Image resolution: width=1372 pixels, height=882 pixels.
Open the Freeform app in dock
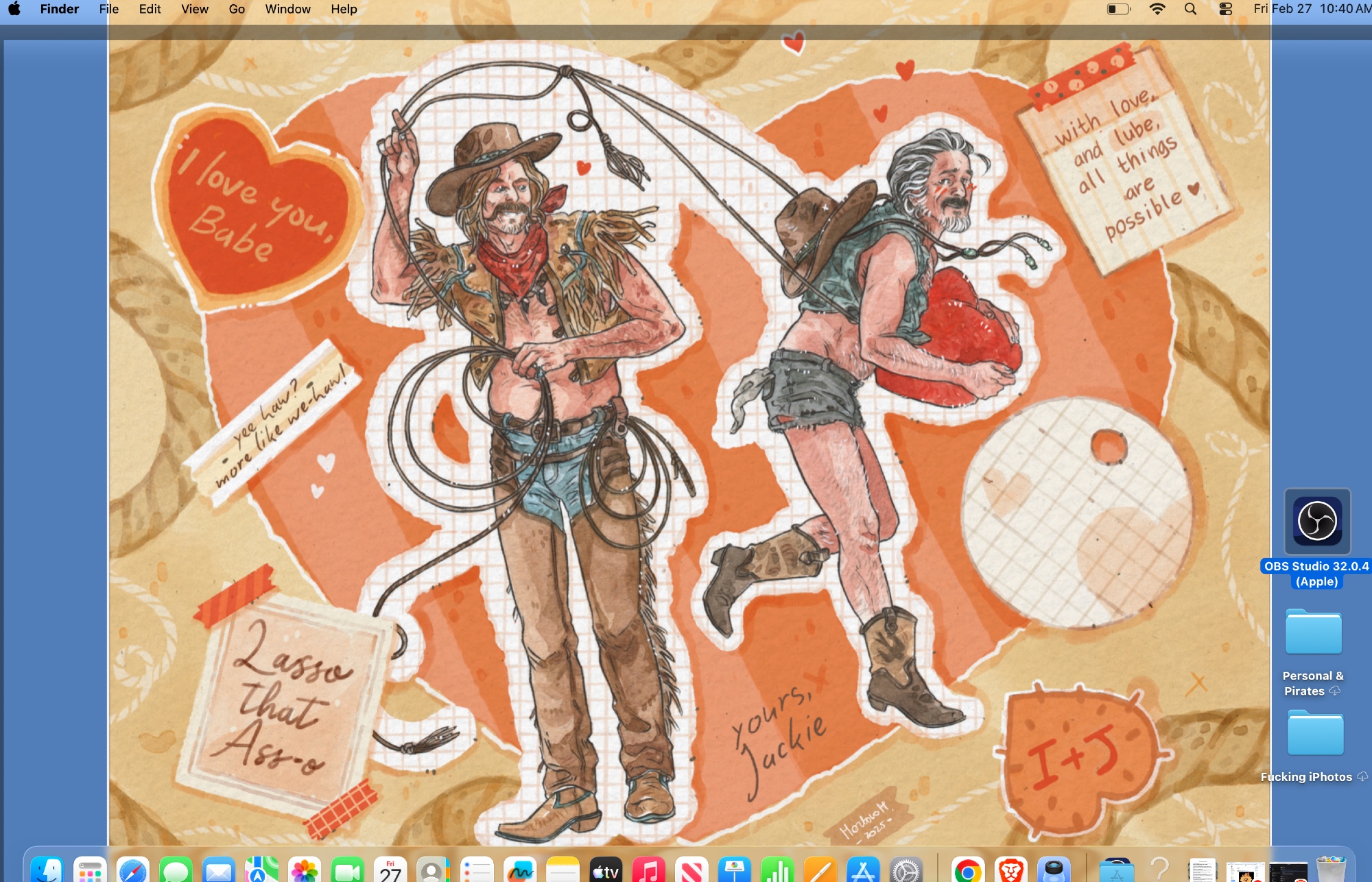click(x=519, y=870)
